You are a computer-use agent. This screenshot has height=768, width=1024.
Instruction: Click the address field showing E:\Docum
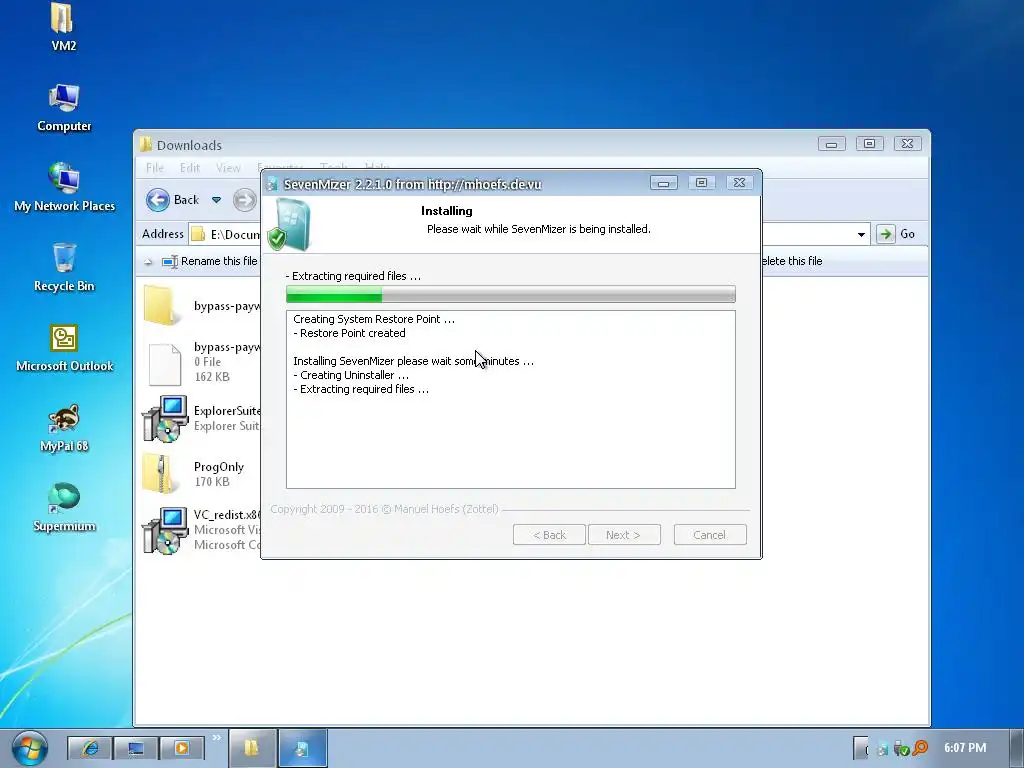tap(226, 234)
